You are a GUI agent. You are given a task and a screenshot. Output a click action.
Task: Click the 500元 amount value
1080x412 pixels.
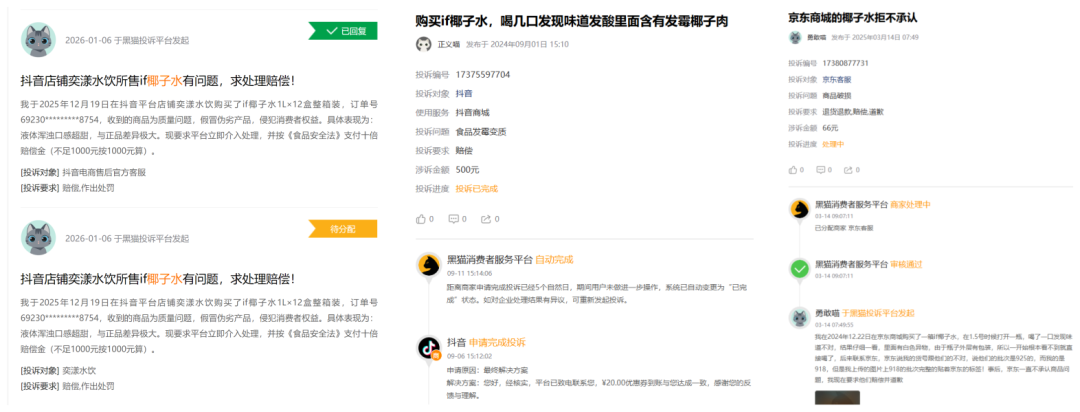pos(468,169)
